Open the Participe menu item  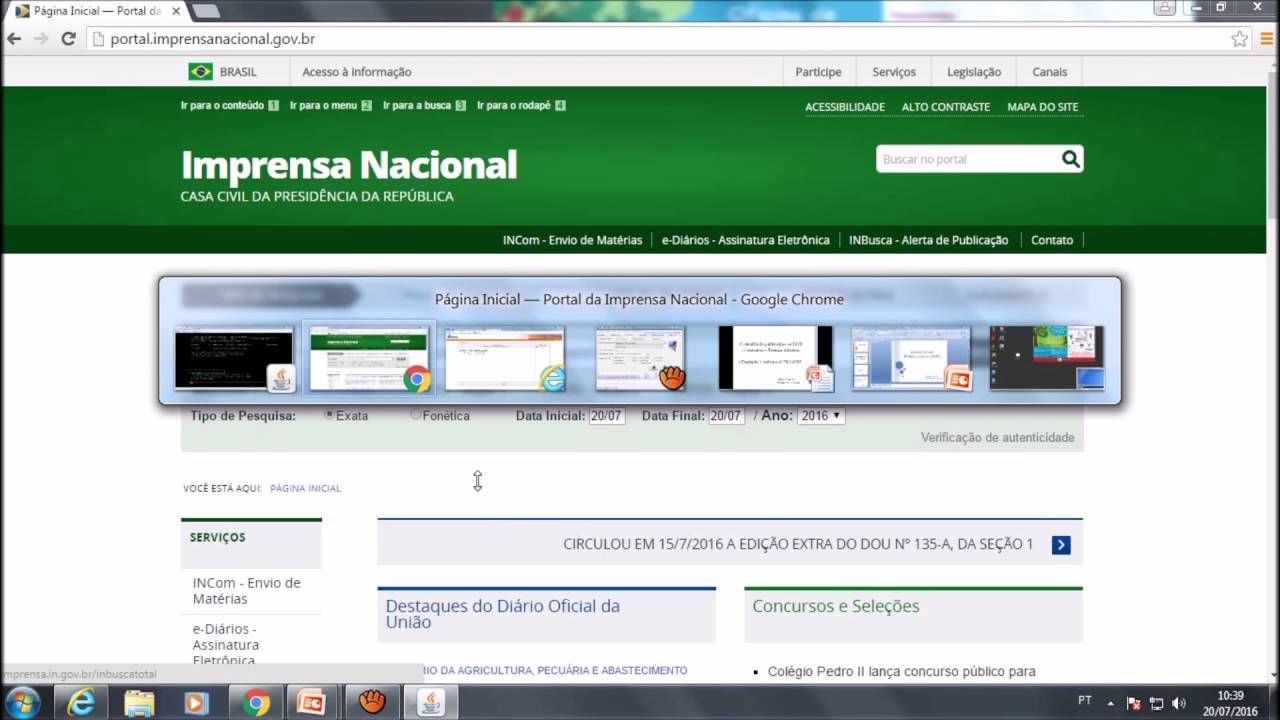[x=818, y=72]
